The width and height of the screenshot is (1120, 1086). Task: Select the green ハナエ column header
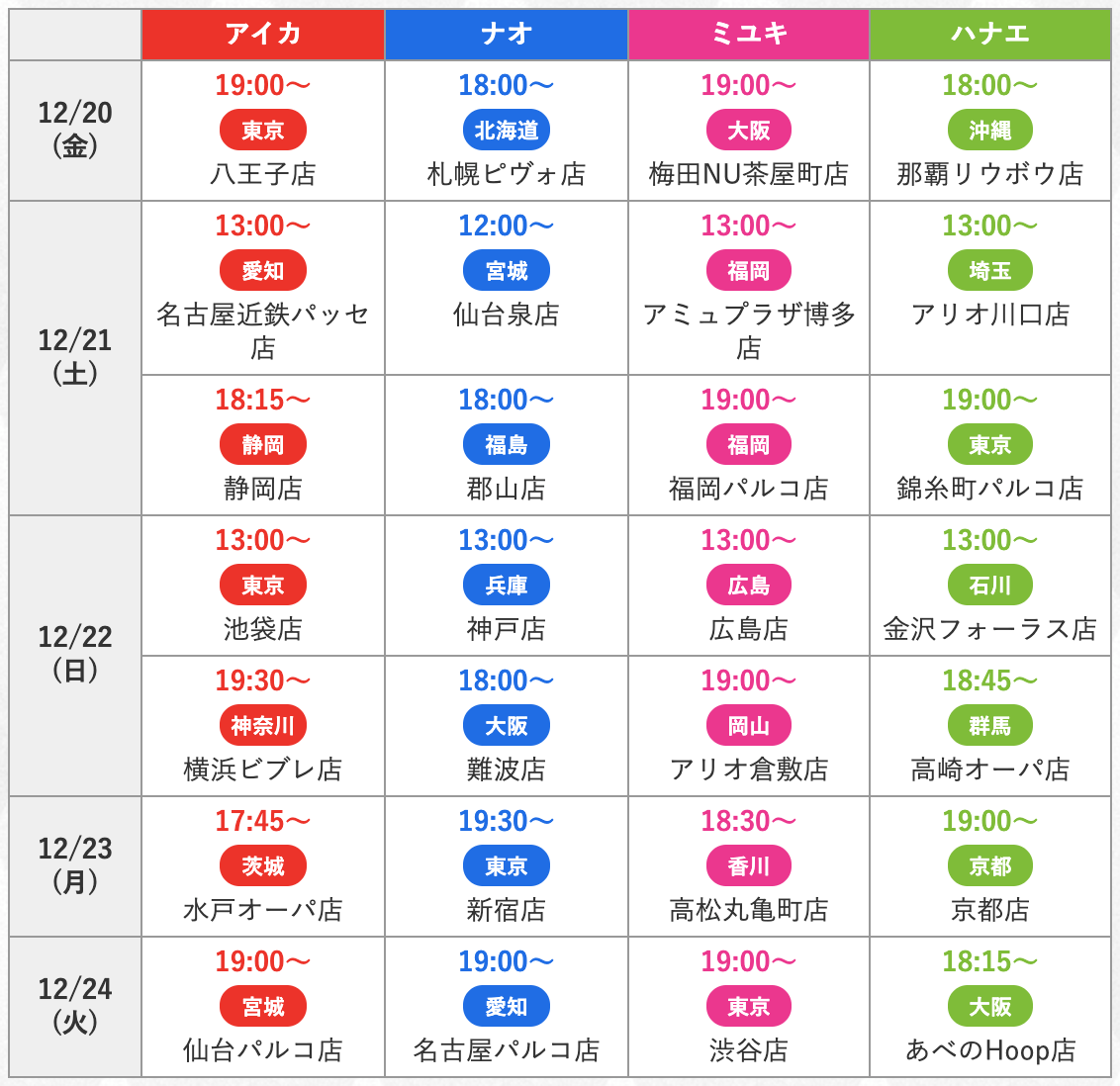(x=990, y=35)
